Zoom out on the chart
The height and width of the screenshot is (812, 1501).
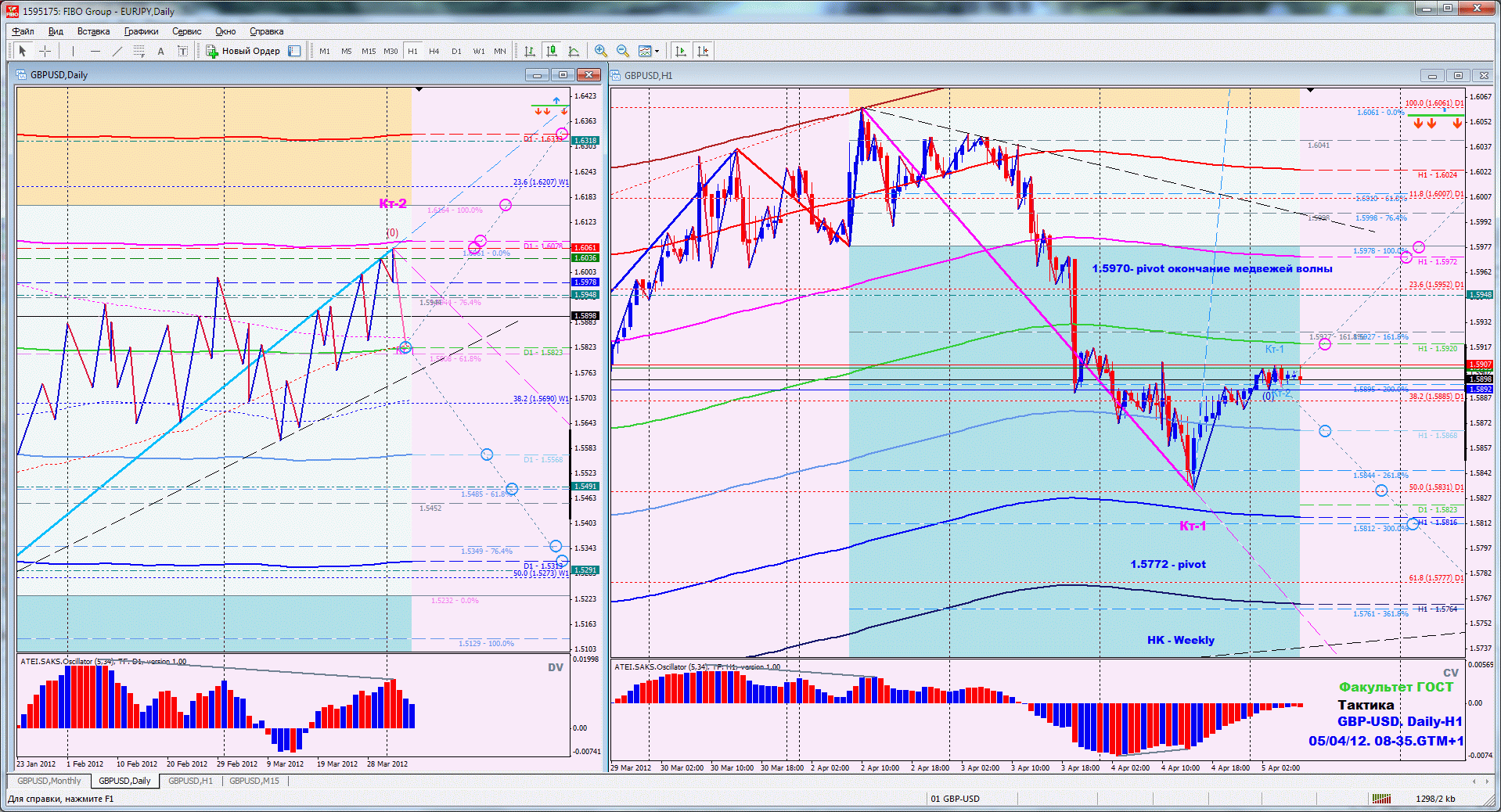pyautogui.click(x=623, y=51)
